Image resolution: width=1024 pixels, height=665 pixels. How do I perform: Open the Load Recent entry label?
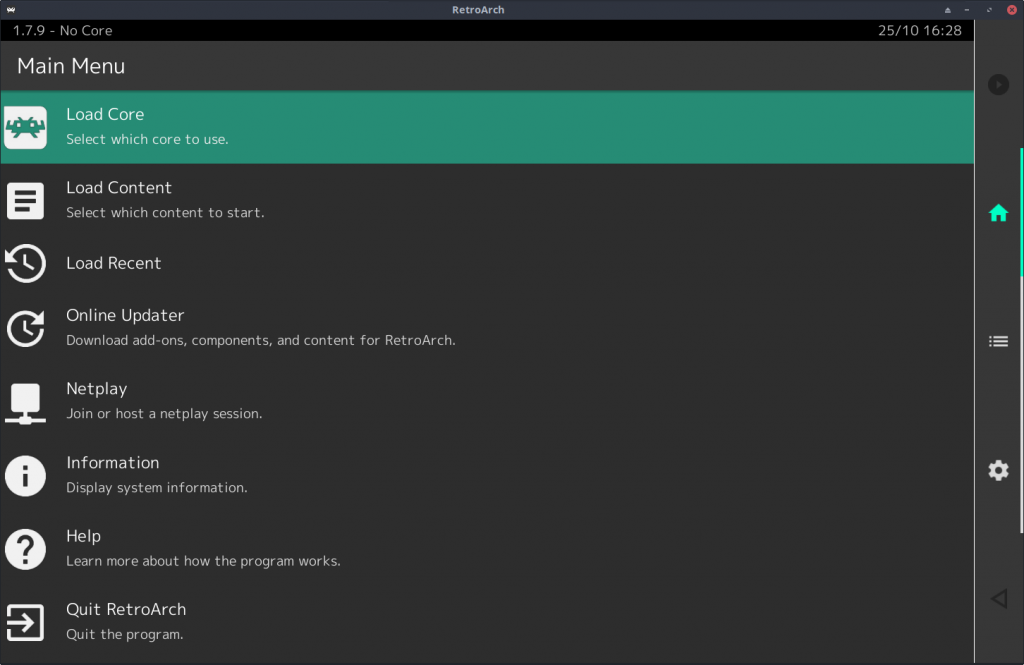tap(114, 263)
